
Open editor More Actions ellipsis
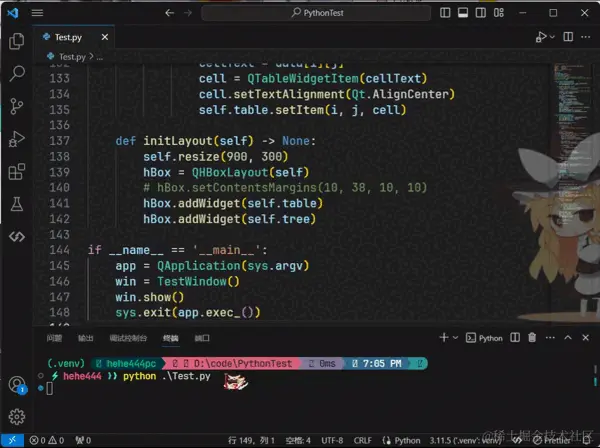click(586, 37)
